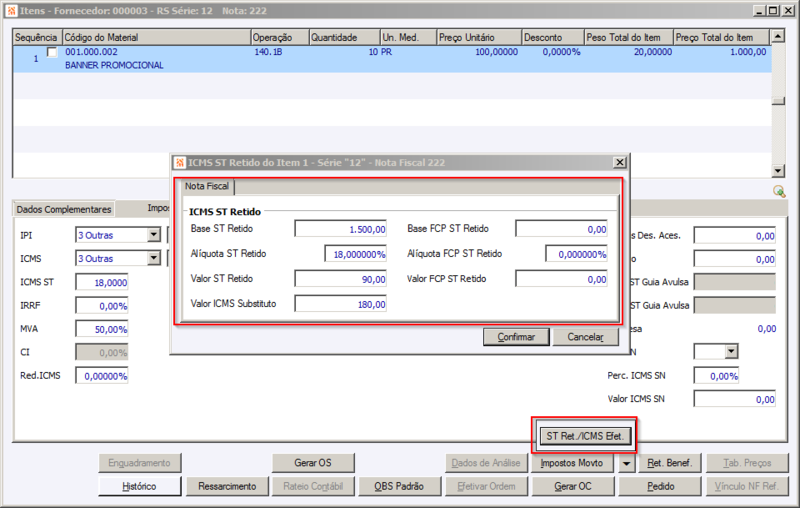
Task: Open the empty dropdown above Perc. ICMS SN
Action: coord(731,351)
